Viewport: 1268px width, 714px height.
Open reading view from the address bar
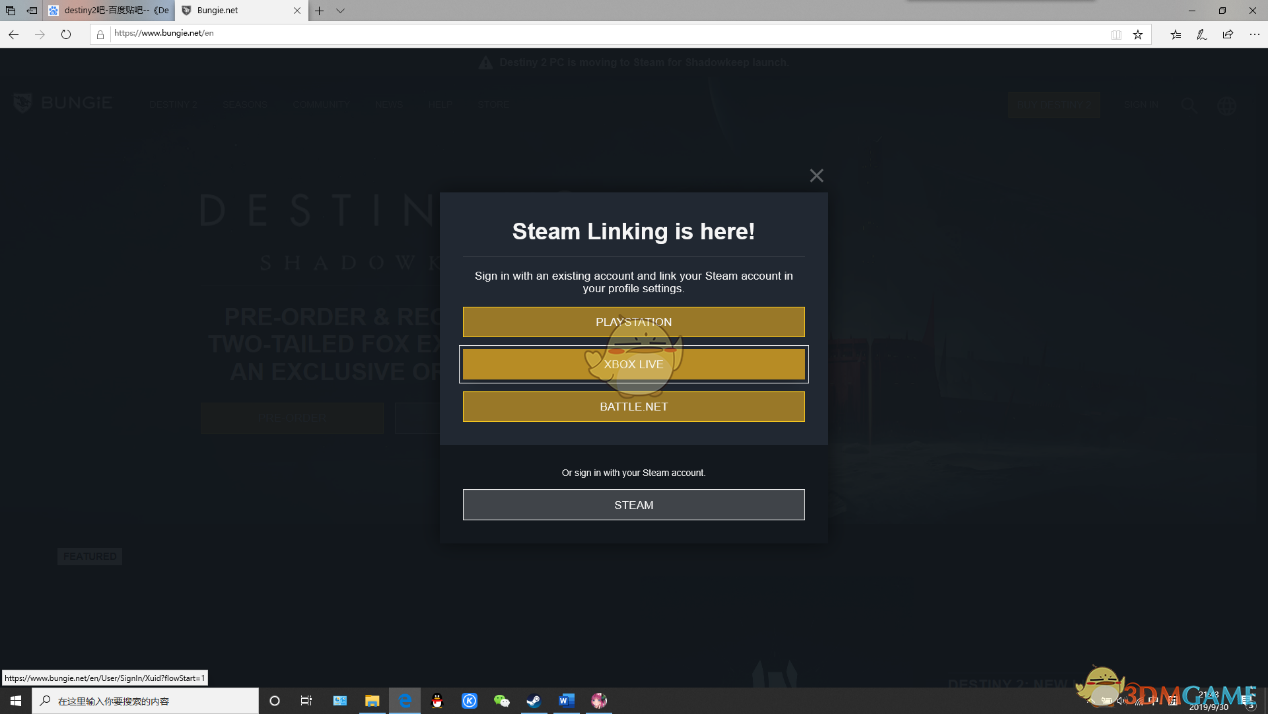pyautogui.click(x=1116, y=34)
